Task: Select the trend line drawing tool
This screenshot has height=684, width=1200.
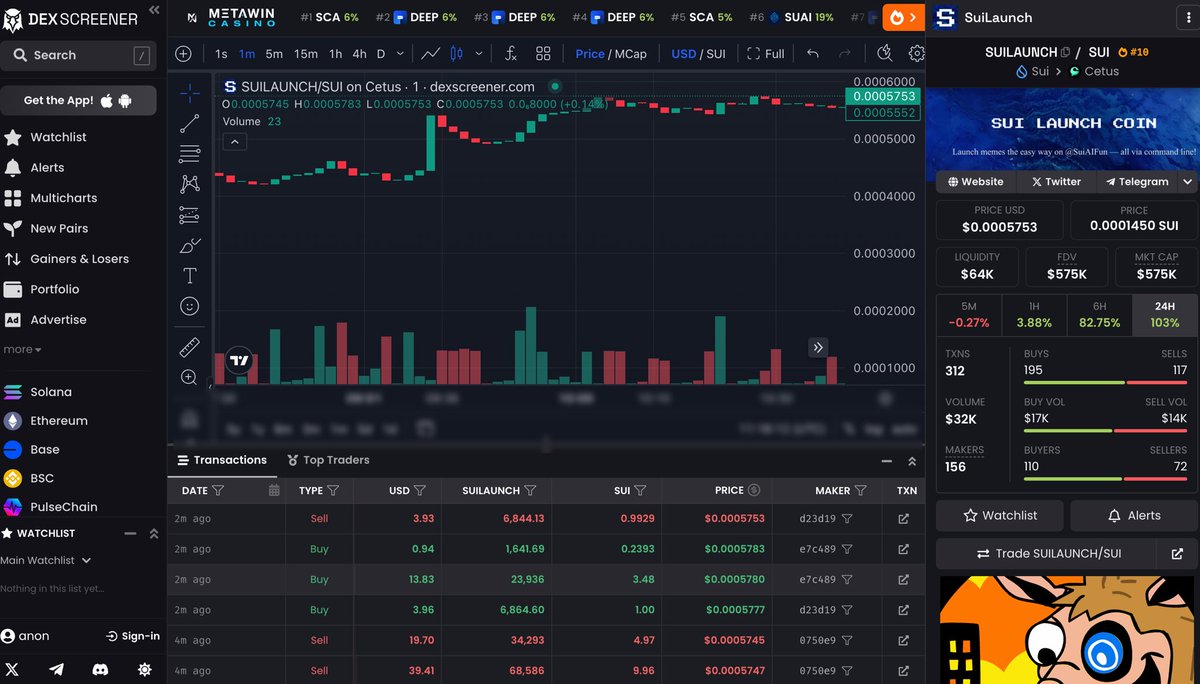Action: point(189,123)
